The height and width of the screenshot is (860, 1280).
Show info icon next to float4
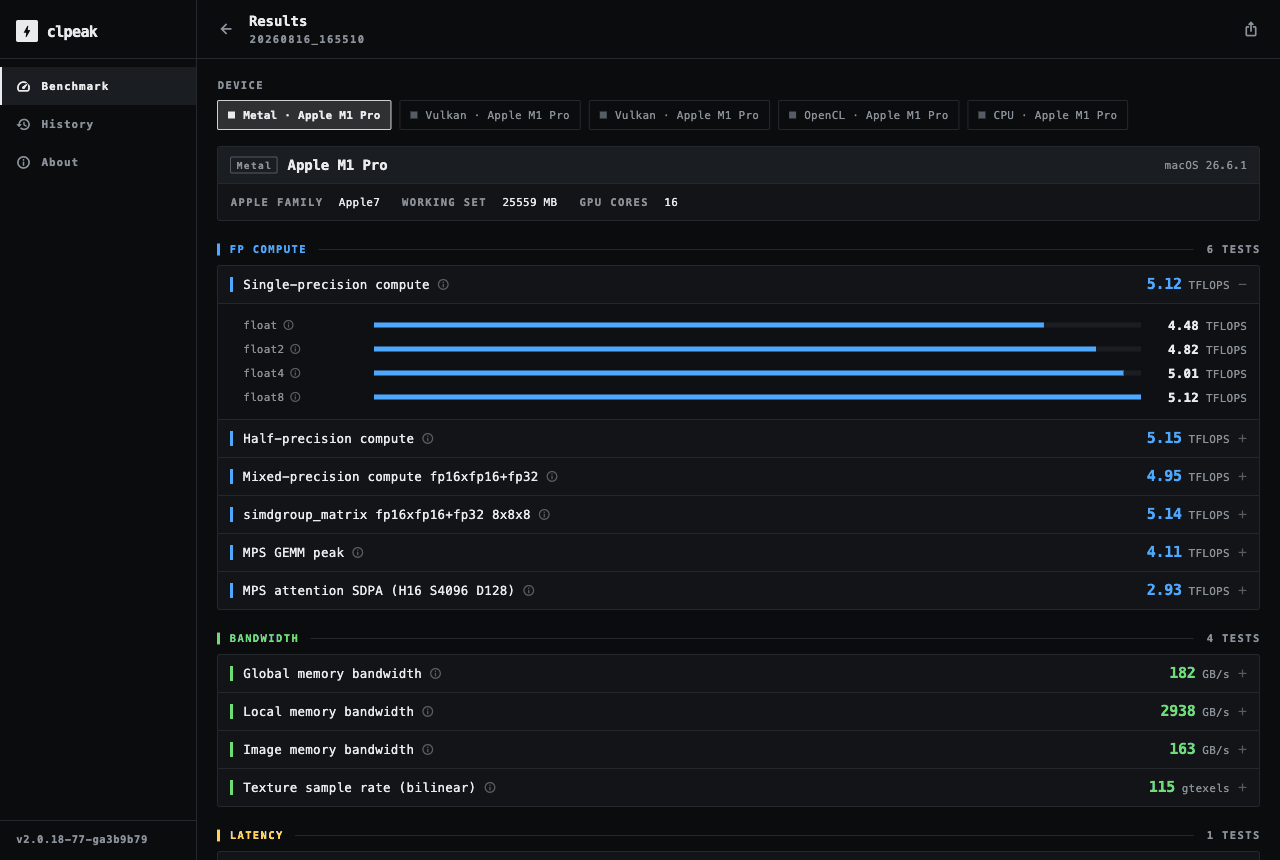295,373
